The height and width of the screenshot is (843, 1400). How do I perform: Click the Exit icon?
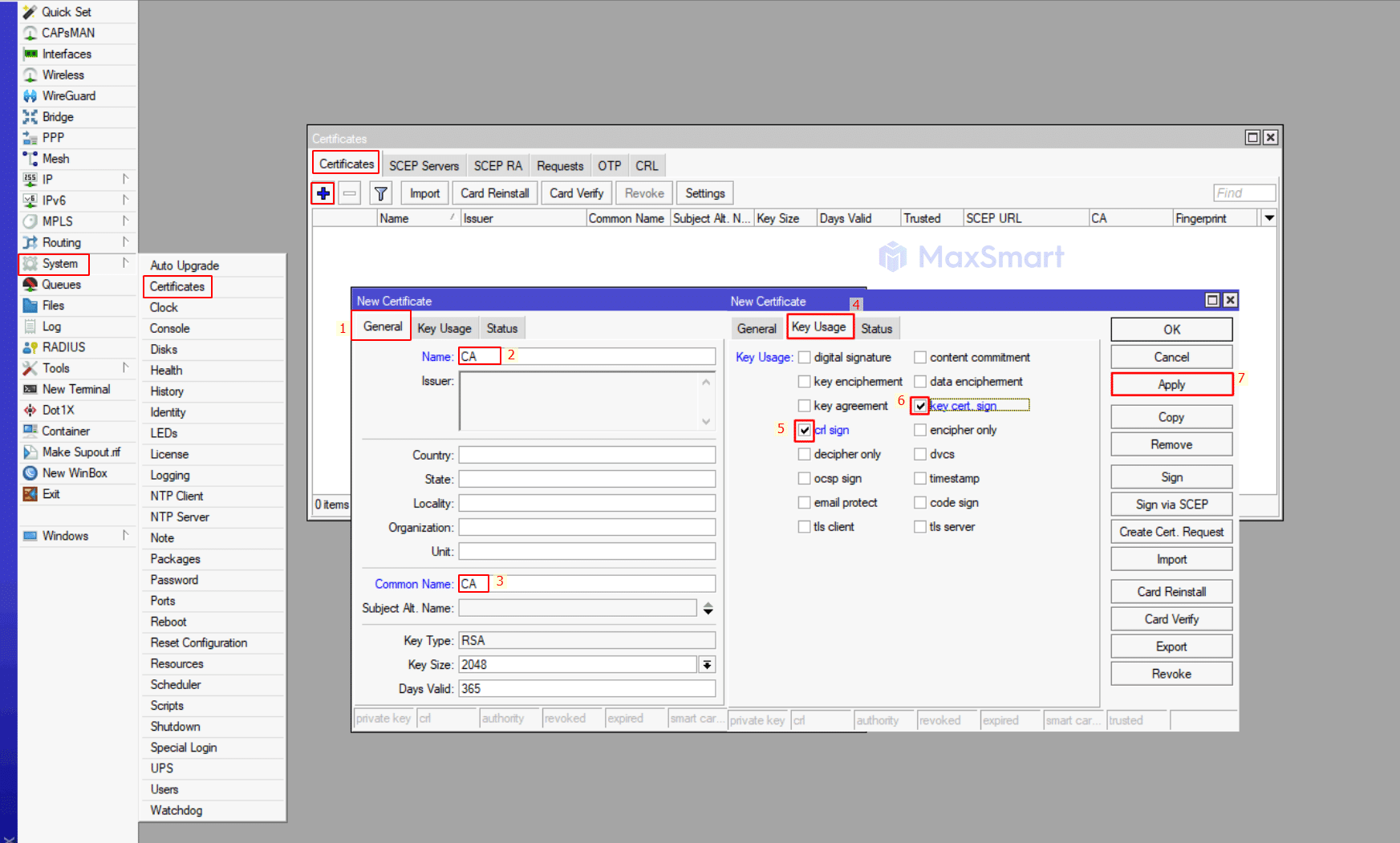pos(30,494)
